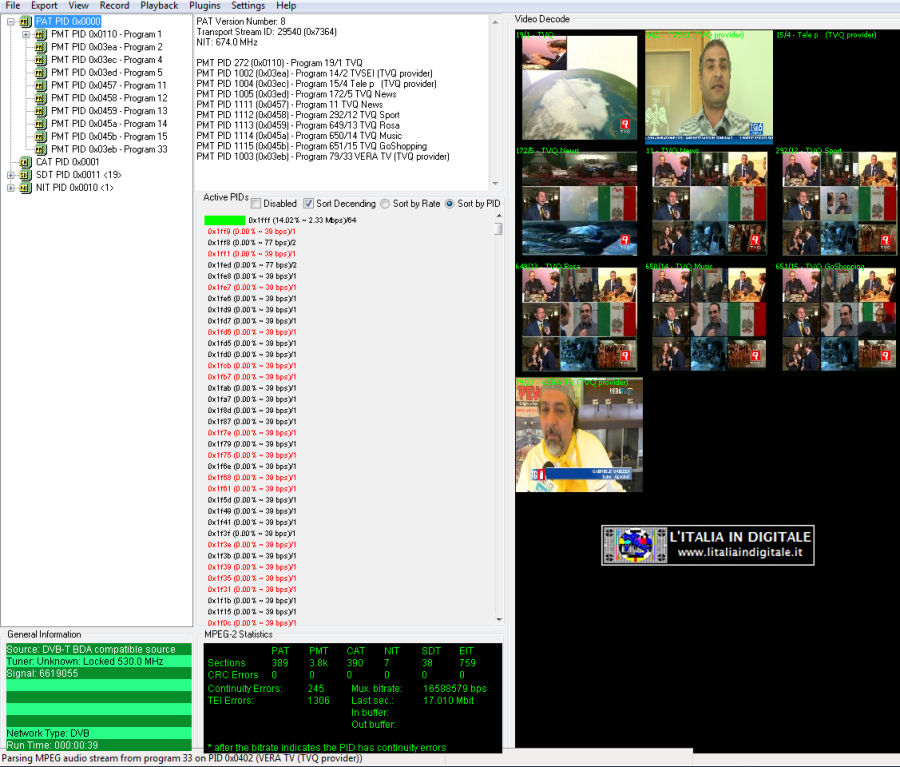Image resolution: width=900 pixels, height=767 pixels.
Task: Click the 11 - TVQ News video thumbnail
Action: coord(709,204)
